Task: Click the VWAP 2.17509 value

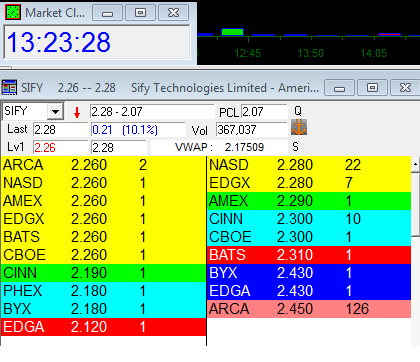Action: tap(244, 147)
